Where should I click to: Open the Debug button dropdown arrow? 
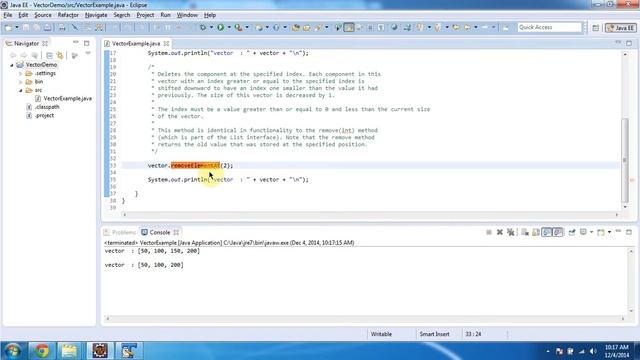coord(211,27)
